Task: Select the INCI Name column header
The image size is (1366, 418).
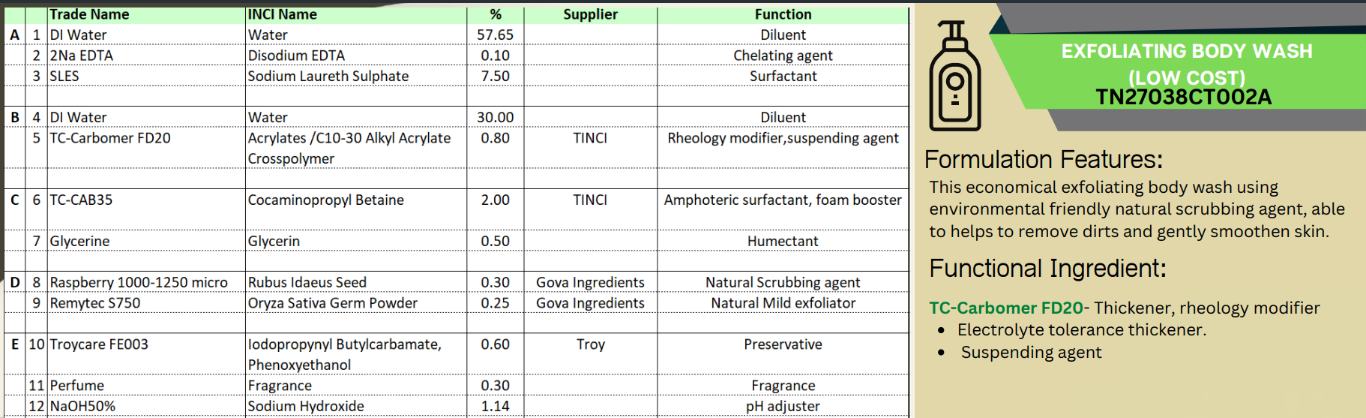Action: point(282,14)
